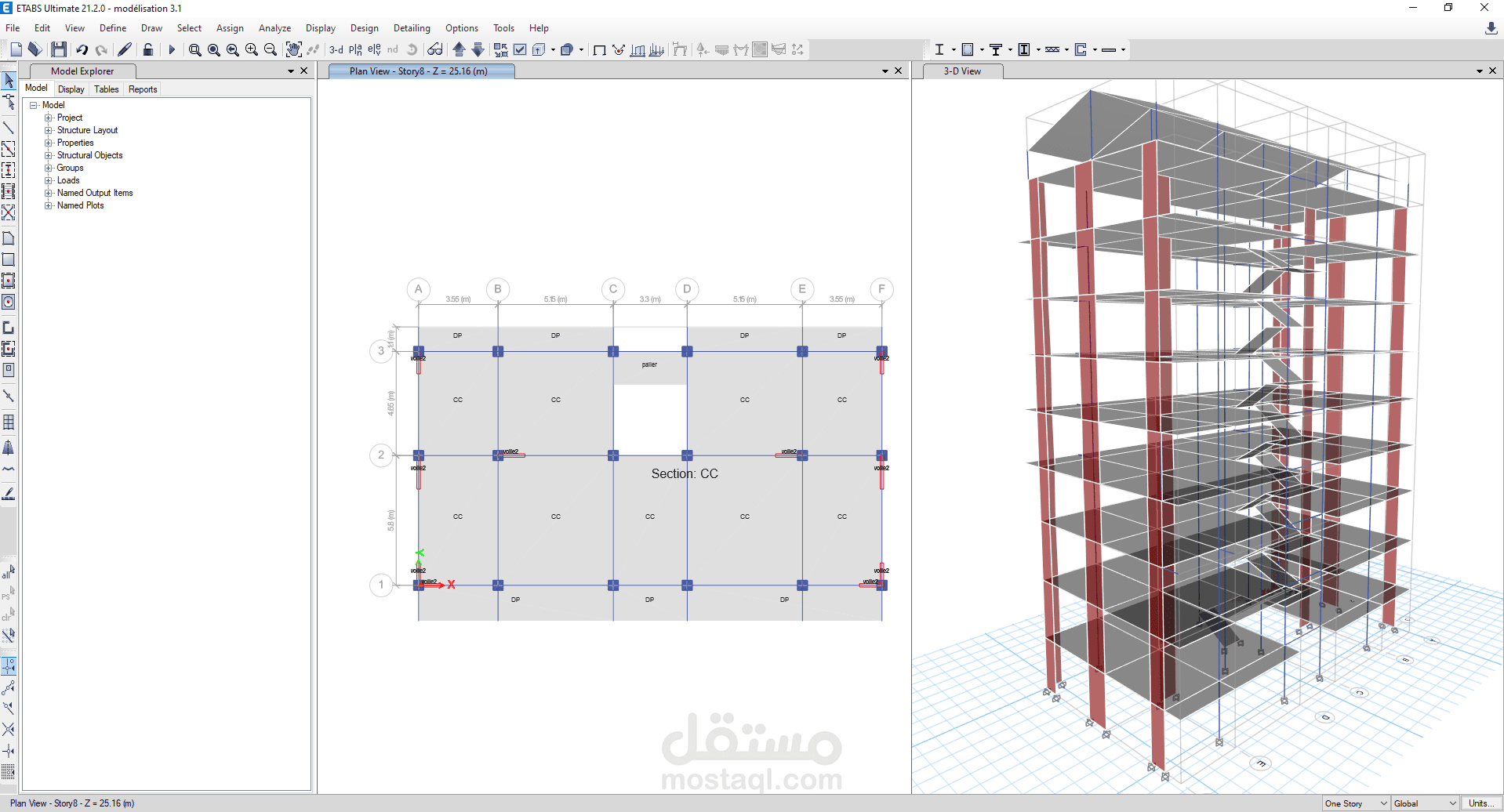
Task: Open the Define menu
Action: pos(113,28)
